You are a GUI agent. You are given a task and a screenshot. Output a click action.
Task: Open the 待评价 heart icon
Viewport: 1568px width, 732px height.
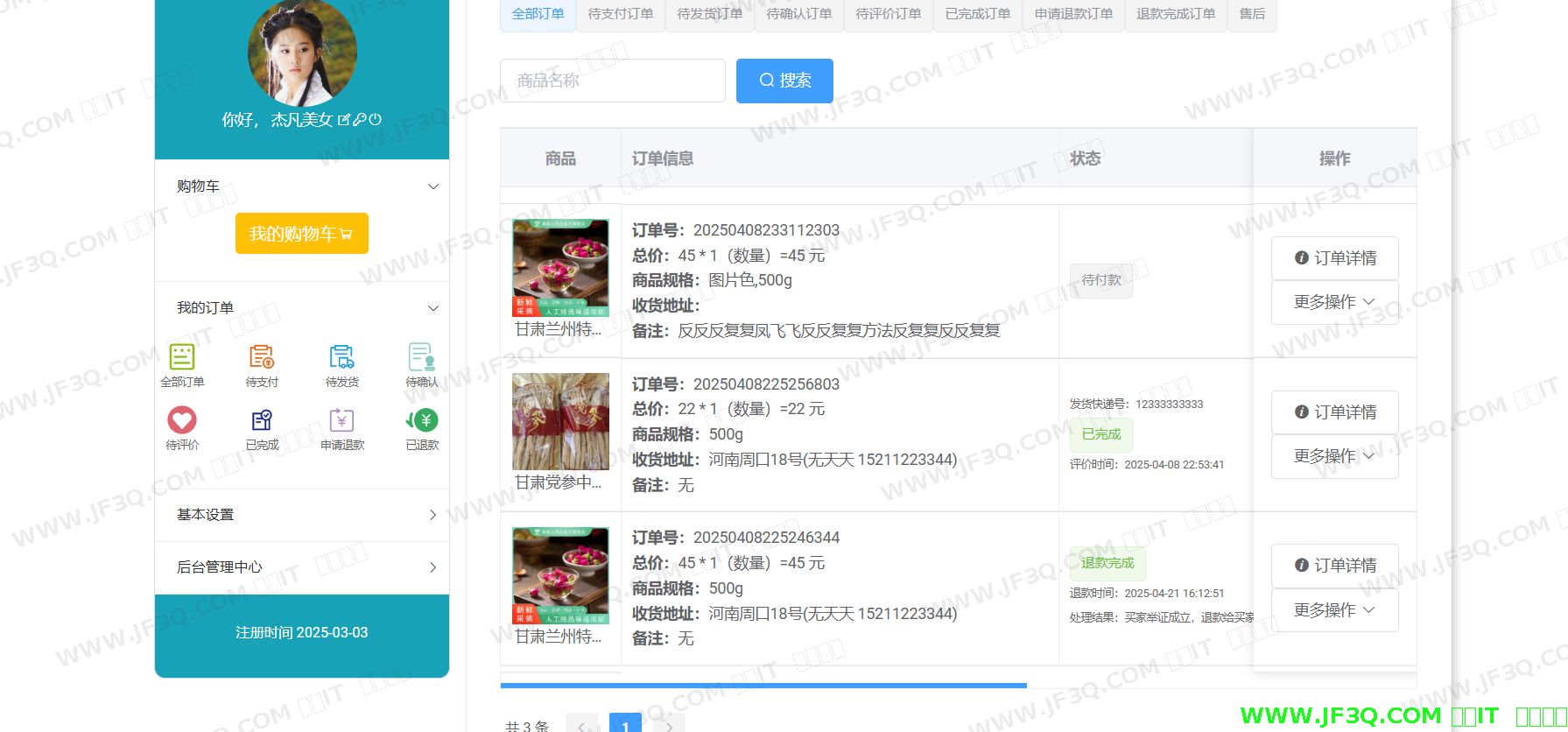(182, 420)
